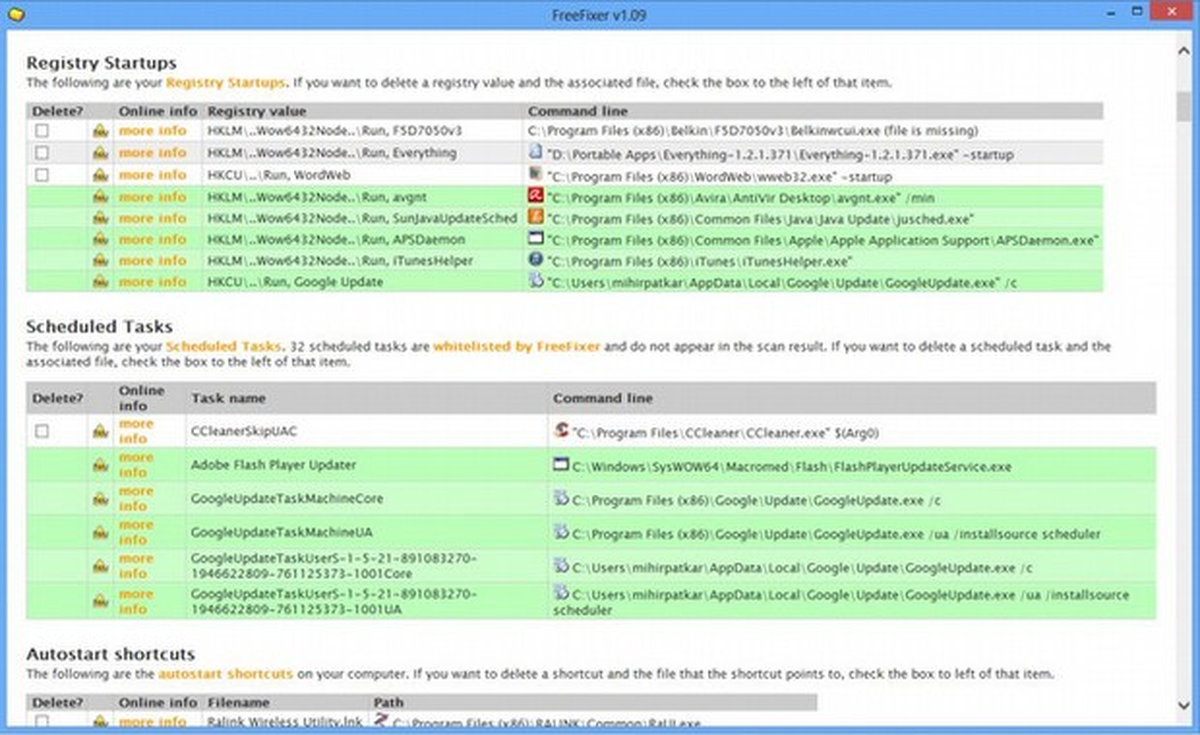Click GoogleUpdate.exe icon in Registry Startups
The width and height of the screenshot is (1200, 735).
(x=536, y=281)
